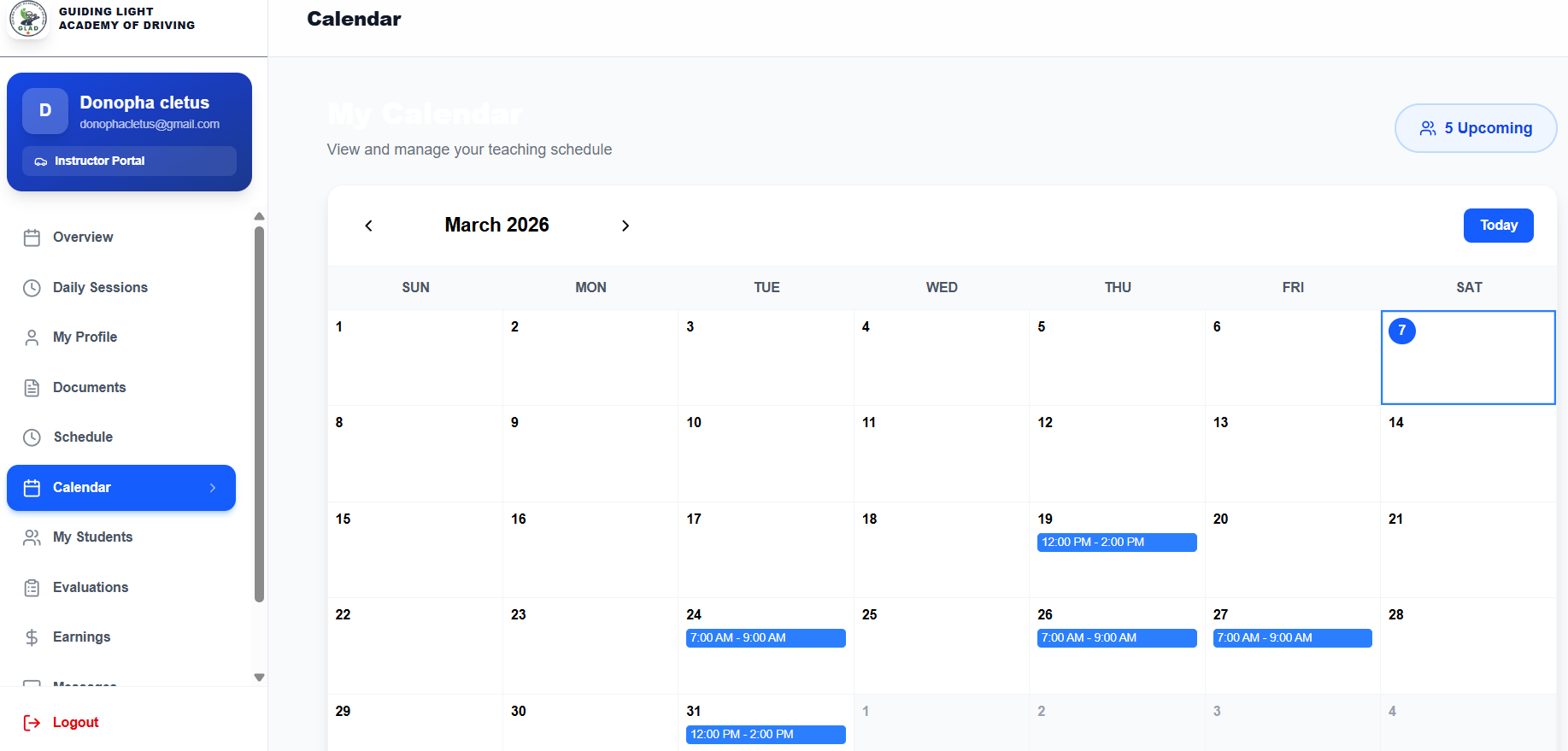Click the My Students people icon
The image size is (1568, 751).
(x=32, y=537)
